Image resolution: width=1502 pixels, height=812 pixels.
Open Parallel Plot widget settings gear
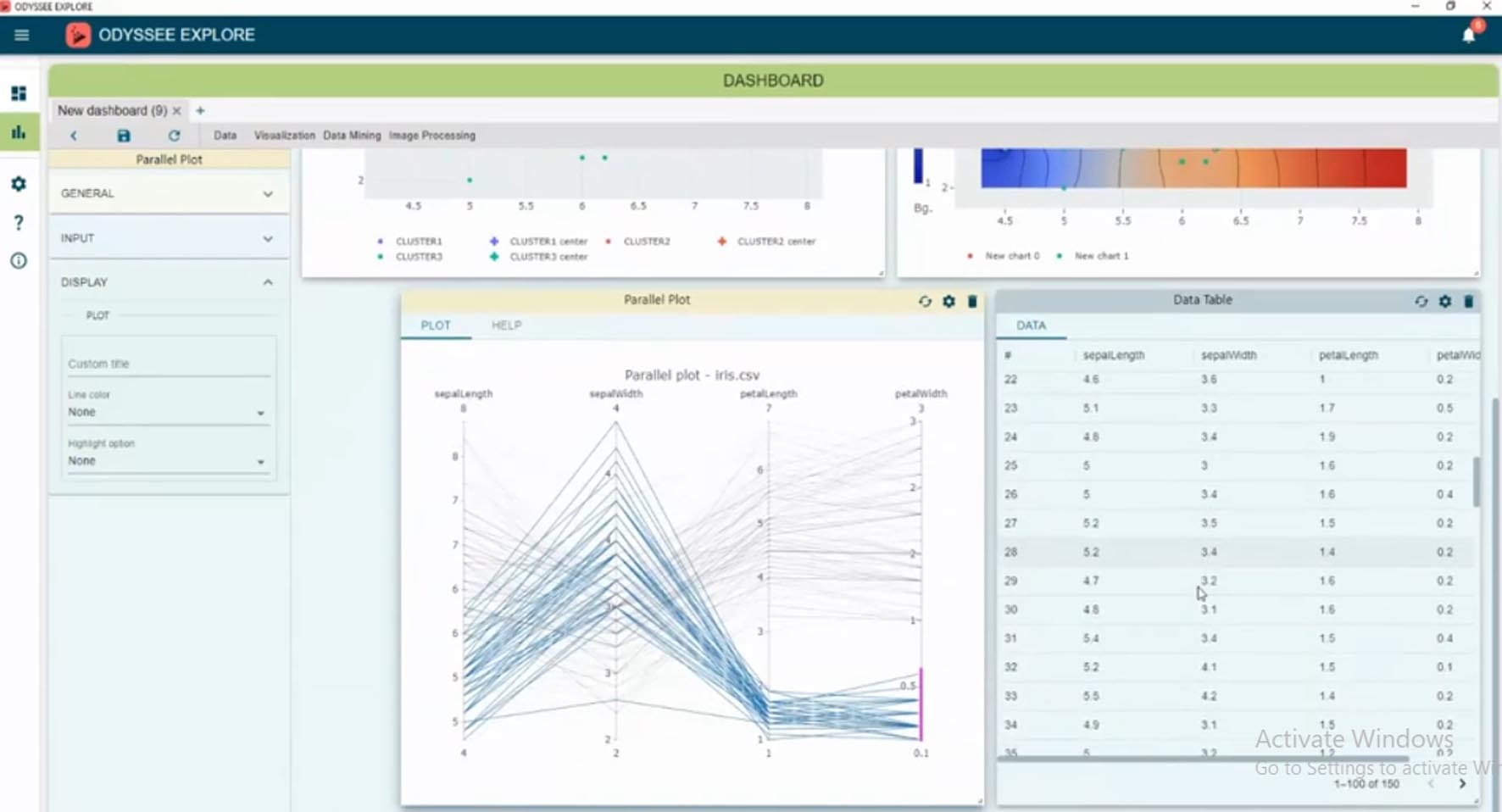(948, 301)
